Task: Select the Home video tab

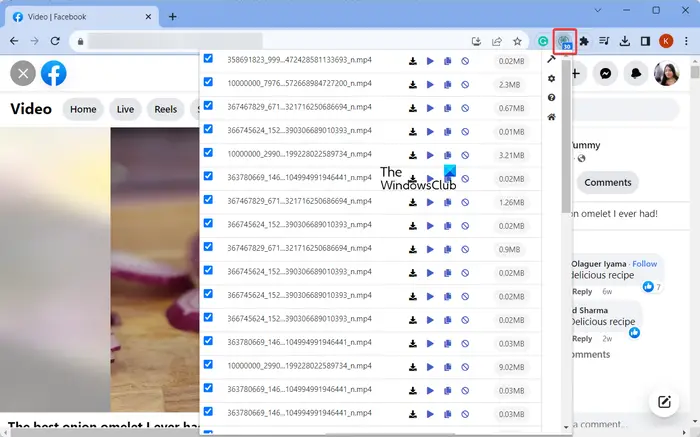Action: tap(83, 109)
